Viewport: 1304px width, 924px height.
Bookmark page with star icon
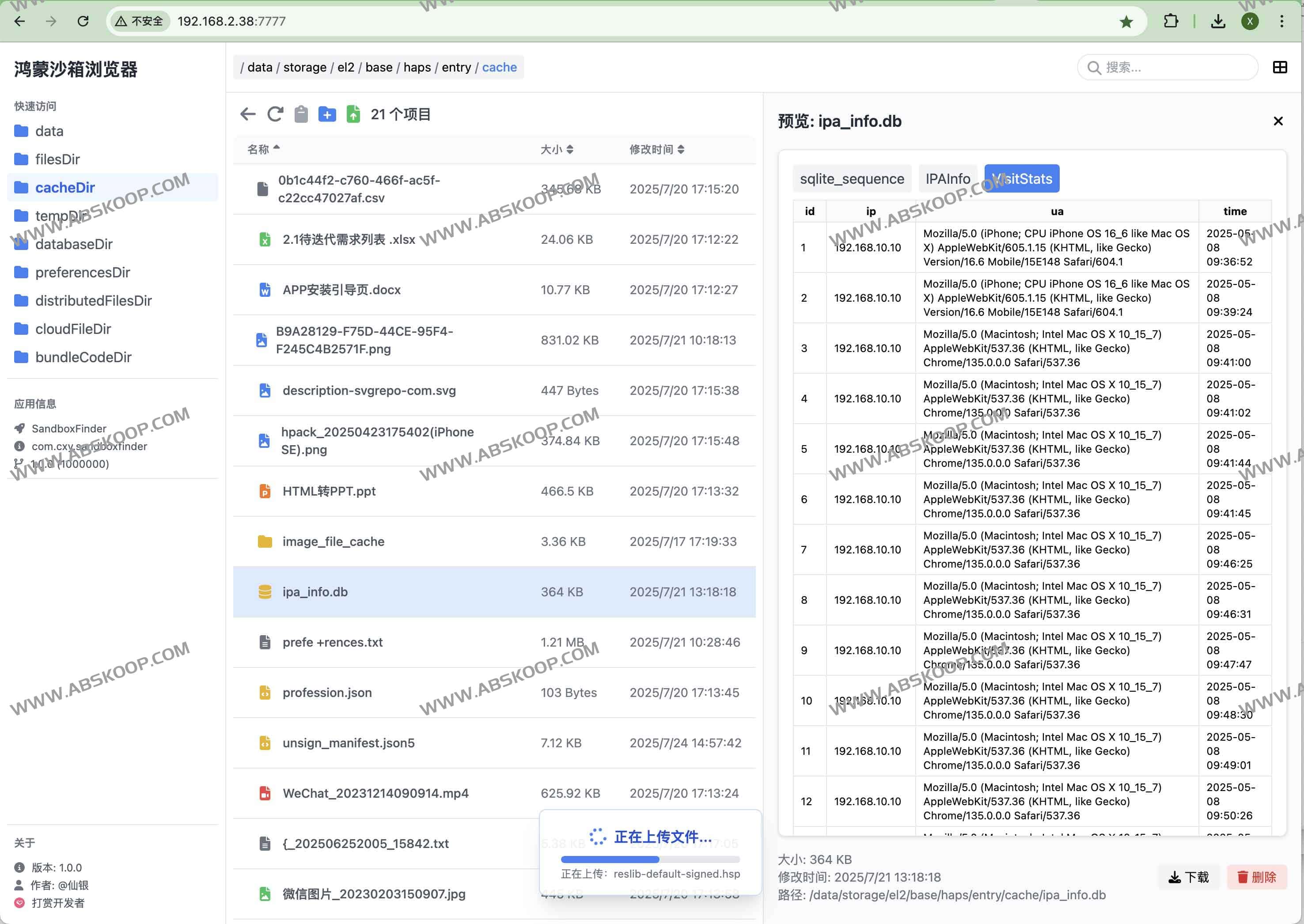[1126, 22]
